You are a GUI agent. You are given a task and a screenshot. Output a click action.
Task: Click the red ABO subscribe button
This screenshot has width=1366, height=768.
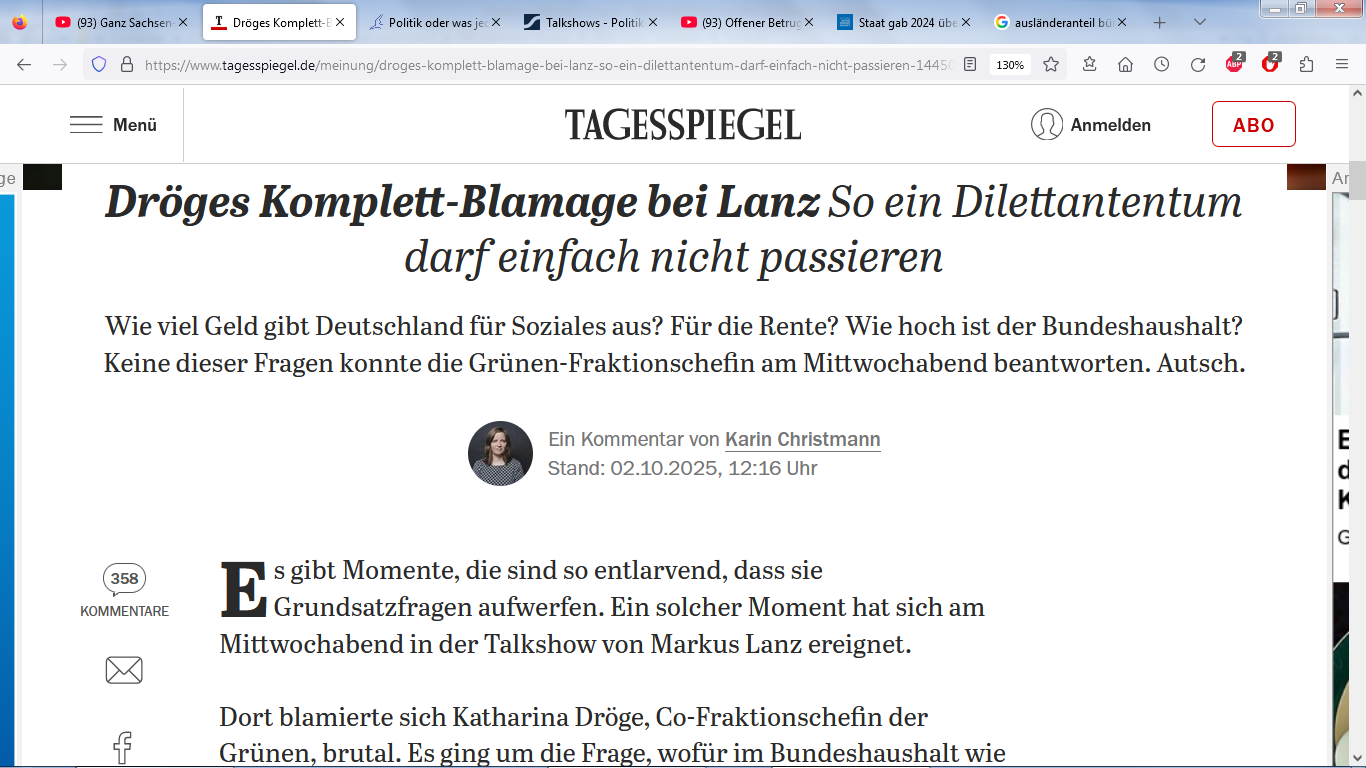point(1253,125)
